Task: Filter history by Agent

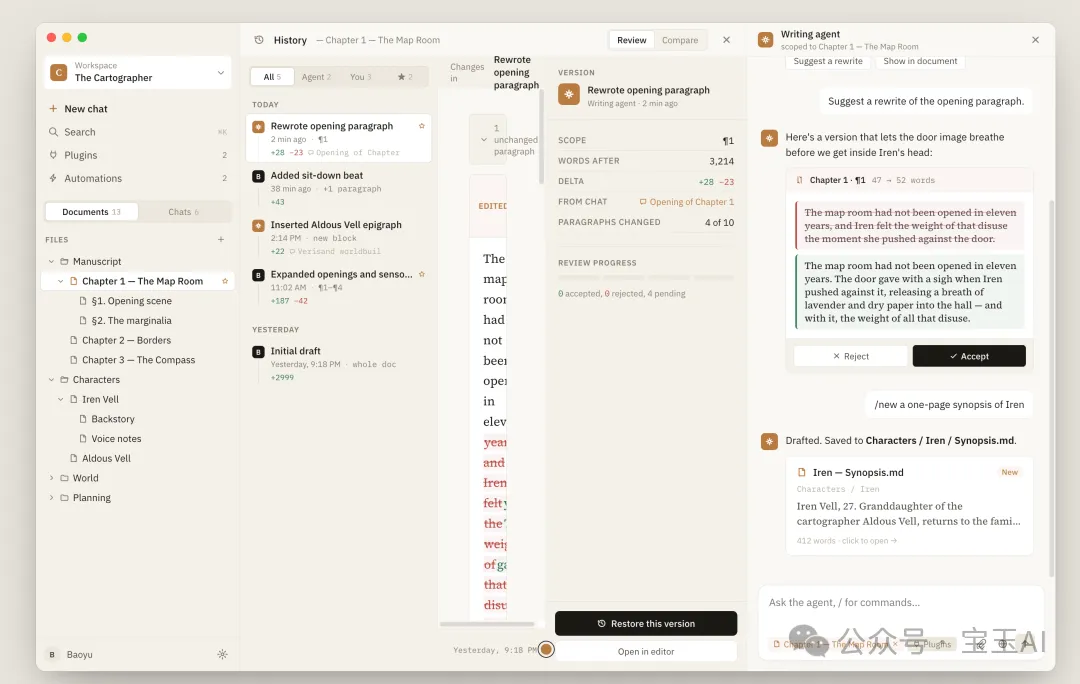Action: pyautogui.click(x=316, y=76)
